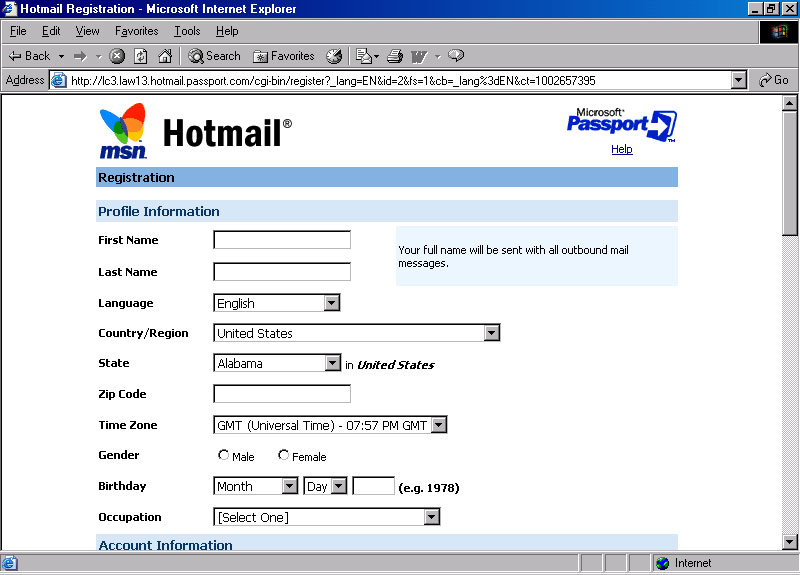
Task: Expand the address bar URL dropdown
Action: pos(738,81)
